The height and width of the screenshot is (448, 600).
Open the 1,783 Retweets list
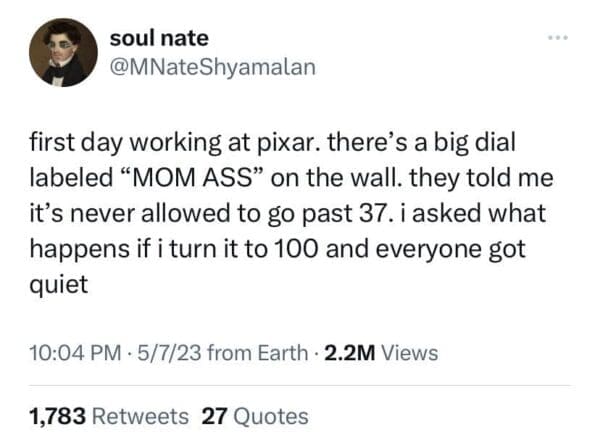(110, 416)
